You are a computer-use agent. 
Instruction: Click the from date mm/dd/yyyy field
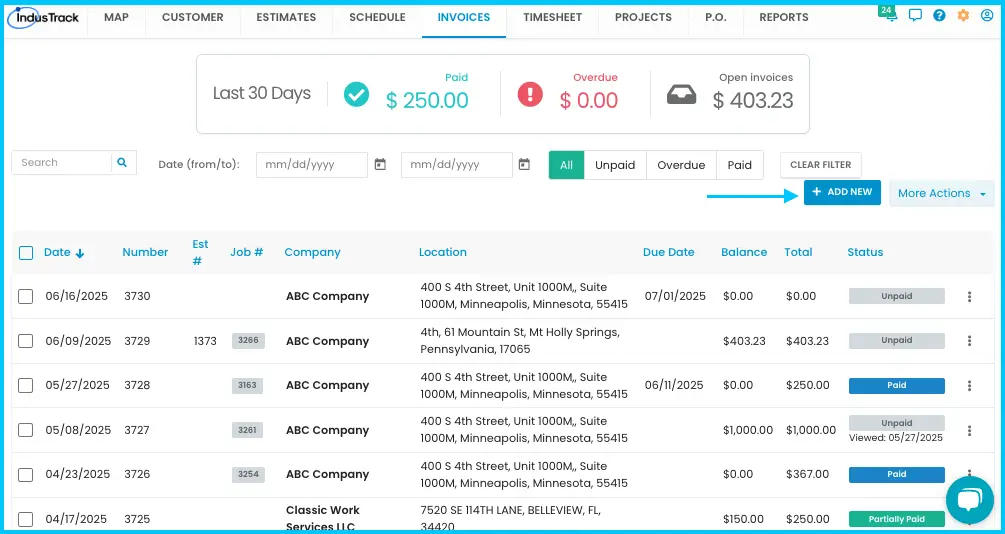click(312, 165)
